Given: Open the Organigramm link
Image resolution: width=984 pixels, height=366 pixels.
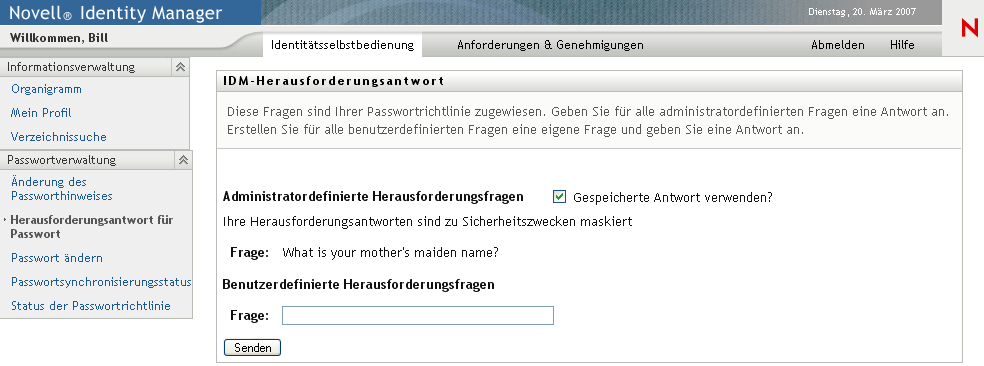Looking at the screenshot, I should tap(46, 89).
